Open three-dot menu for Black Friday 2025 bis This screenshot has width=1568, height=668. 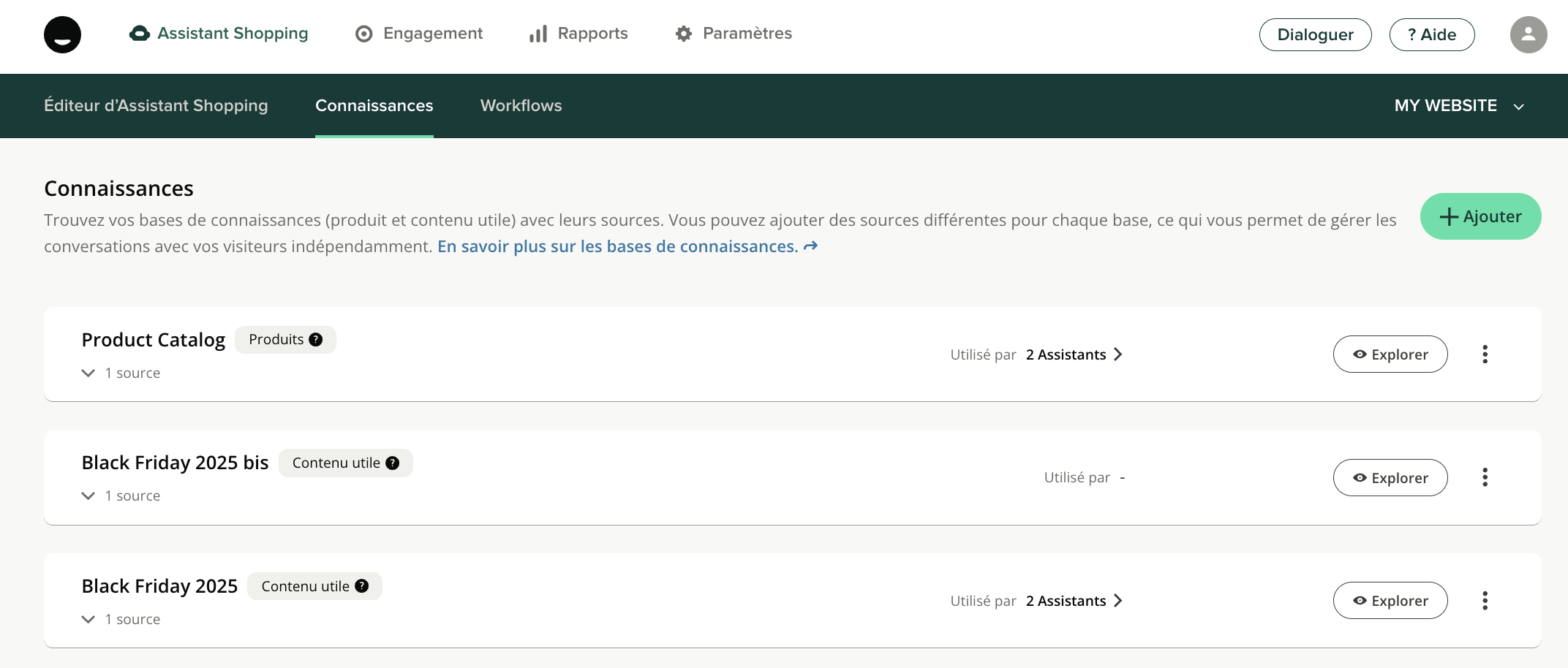point(1485,478)
